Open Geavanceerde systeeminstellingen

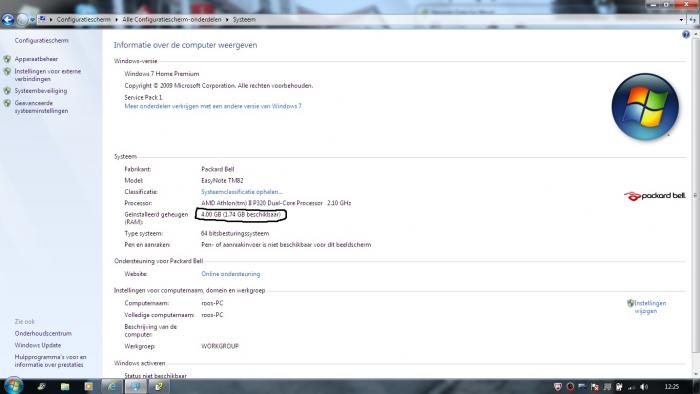41,107
